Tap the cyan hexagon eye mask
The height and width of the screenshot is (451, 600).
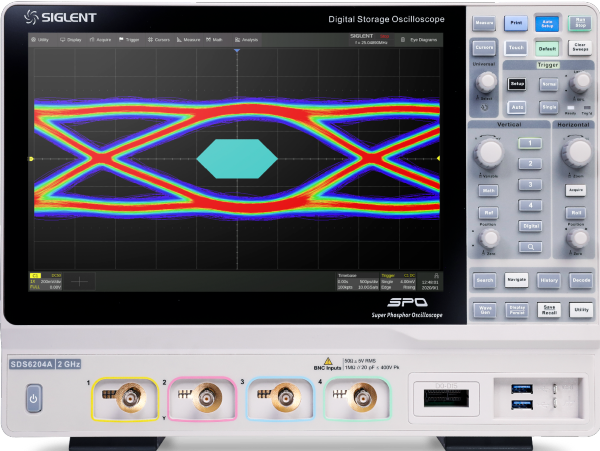[236, 159]
